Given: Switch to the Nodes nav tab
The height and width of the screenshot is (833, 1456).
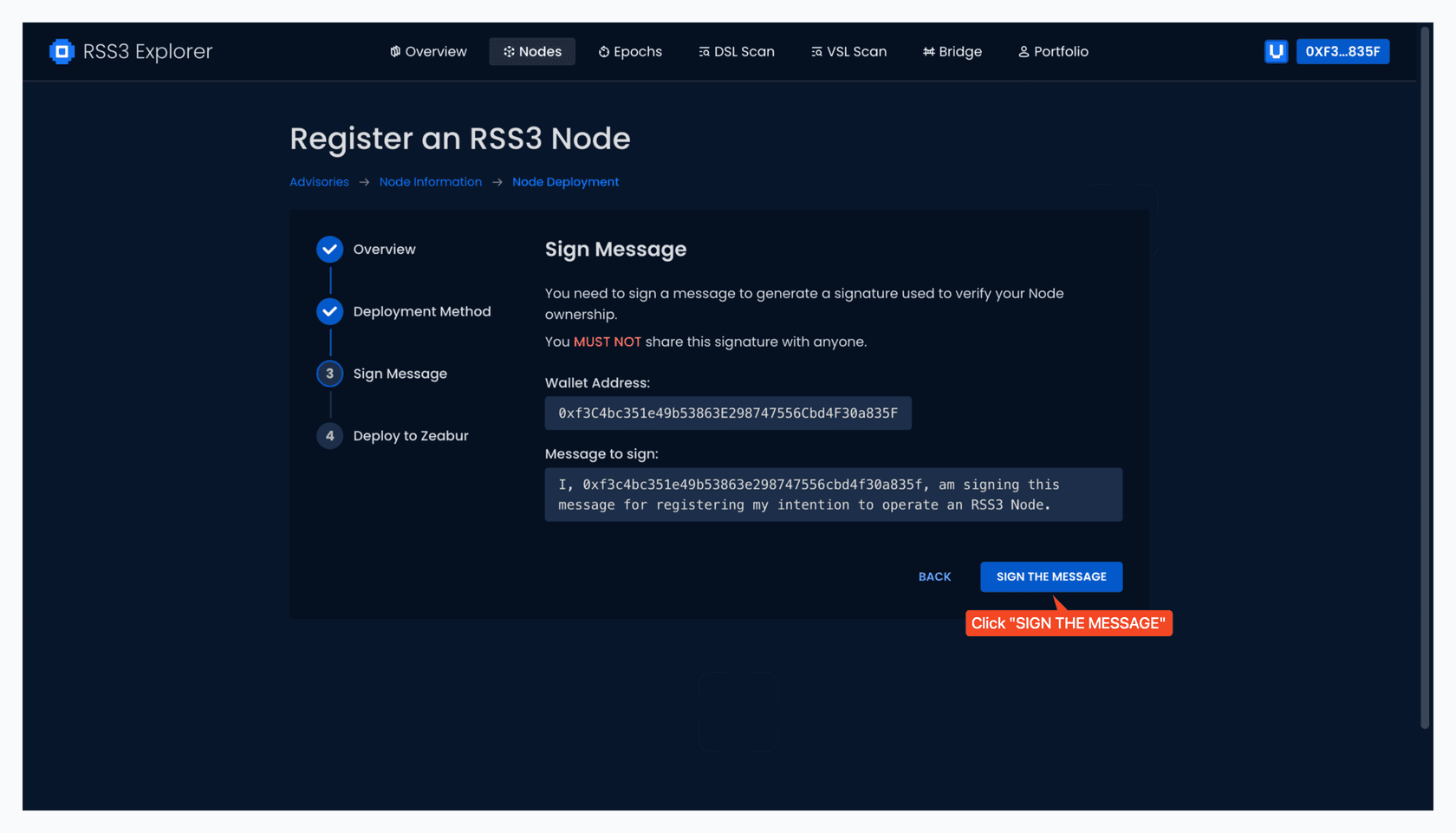Looking at the screenshot, I should pyautogui.click(x=532, y=51).
